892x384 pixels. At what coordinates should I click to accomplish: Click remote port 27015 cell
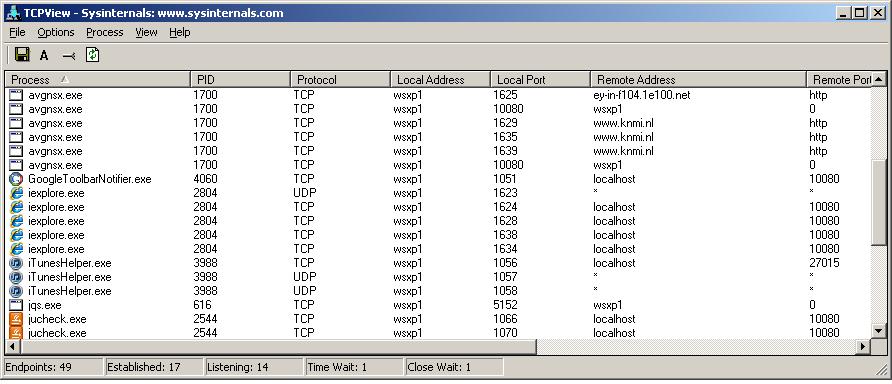(824, 263)
